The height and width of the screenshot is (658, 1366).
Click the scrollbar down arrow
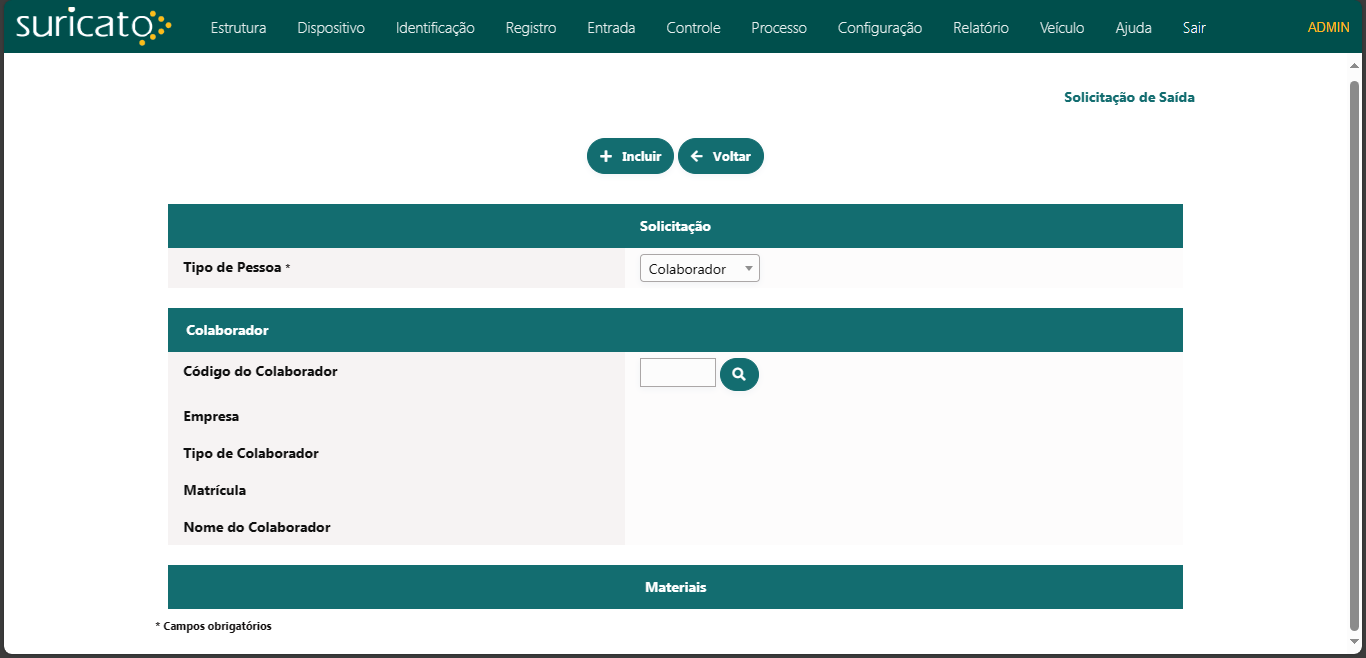click(x=1355, y=641)
